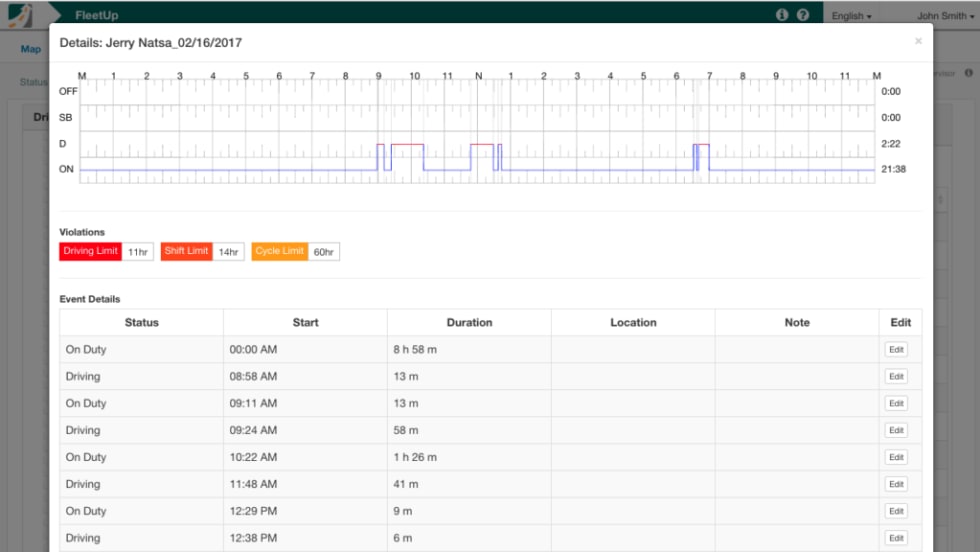Screen dimensions: 980x552
Task: Click the Status column header
Action: pos(141,323)
